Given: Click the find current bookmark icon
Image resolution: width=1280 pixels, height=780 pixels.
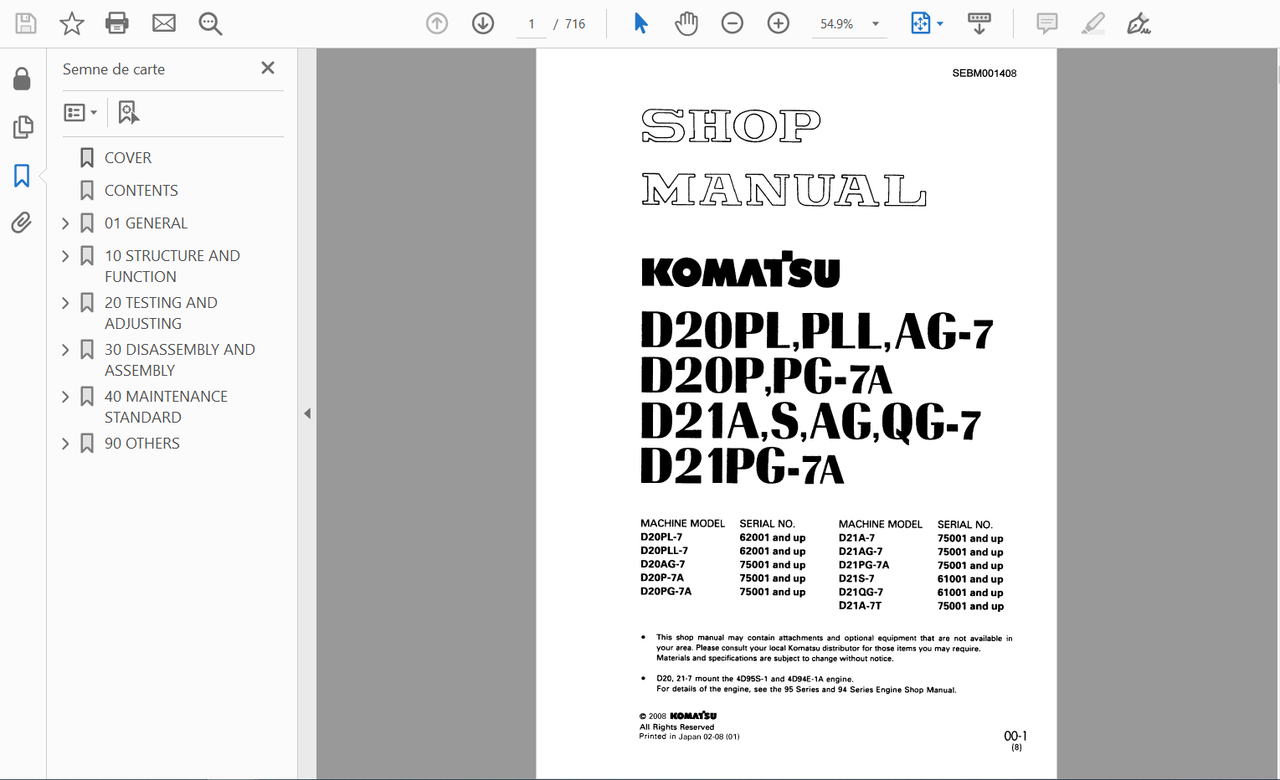Looking at the screenshot, I should click(128, 113).
